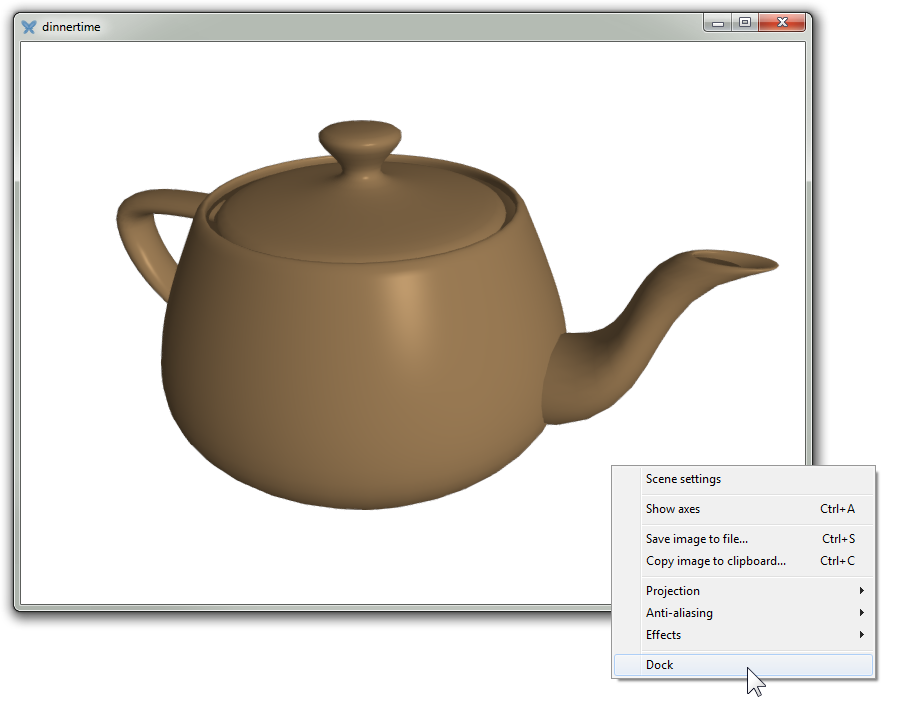The height and width of the screenshot is (703, 898).
Task: Toggle Show axes in the context menu
Action: [x=672, y=509]
